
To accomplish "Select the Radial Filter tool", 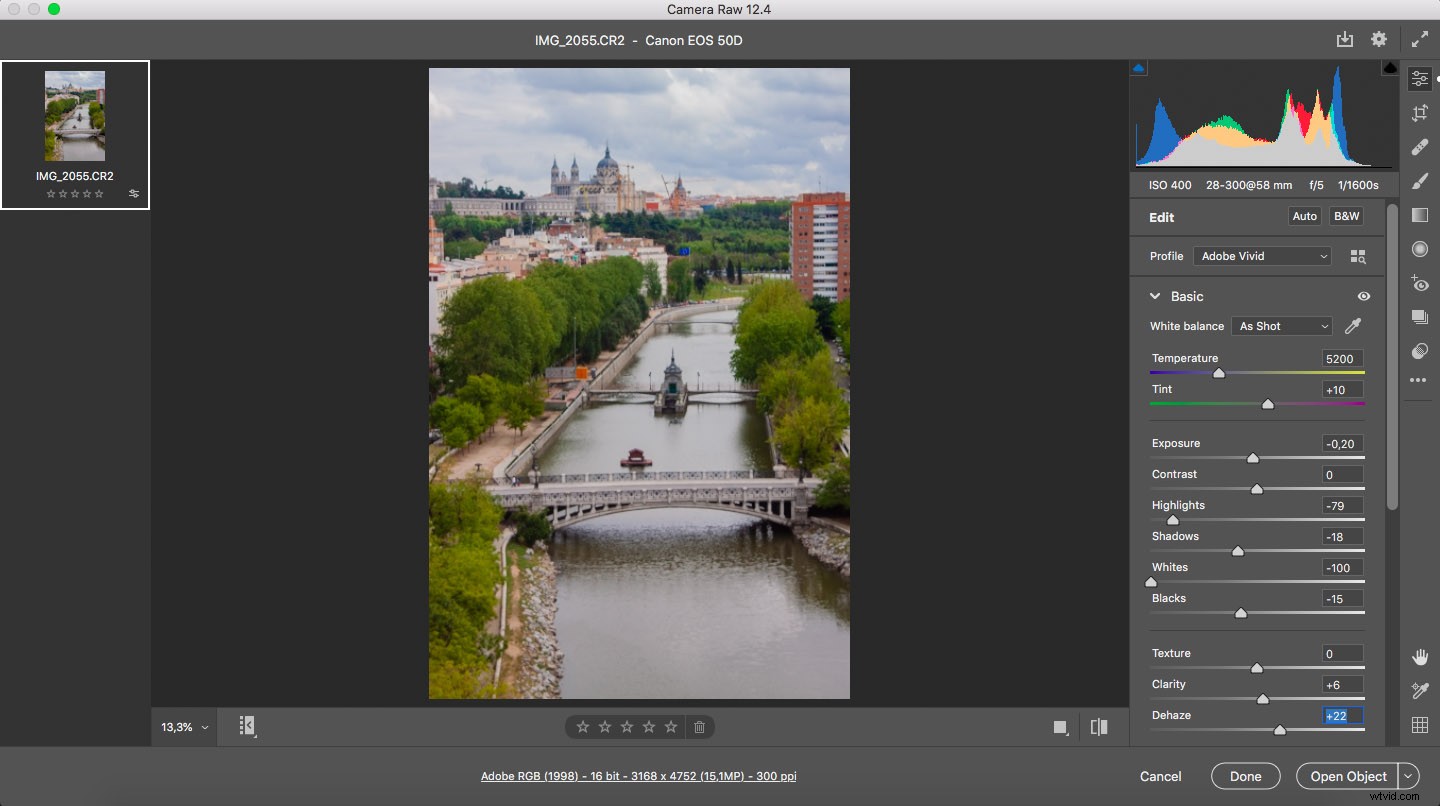I will (1419, 249).
